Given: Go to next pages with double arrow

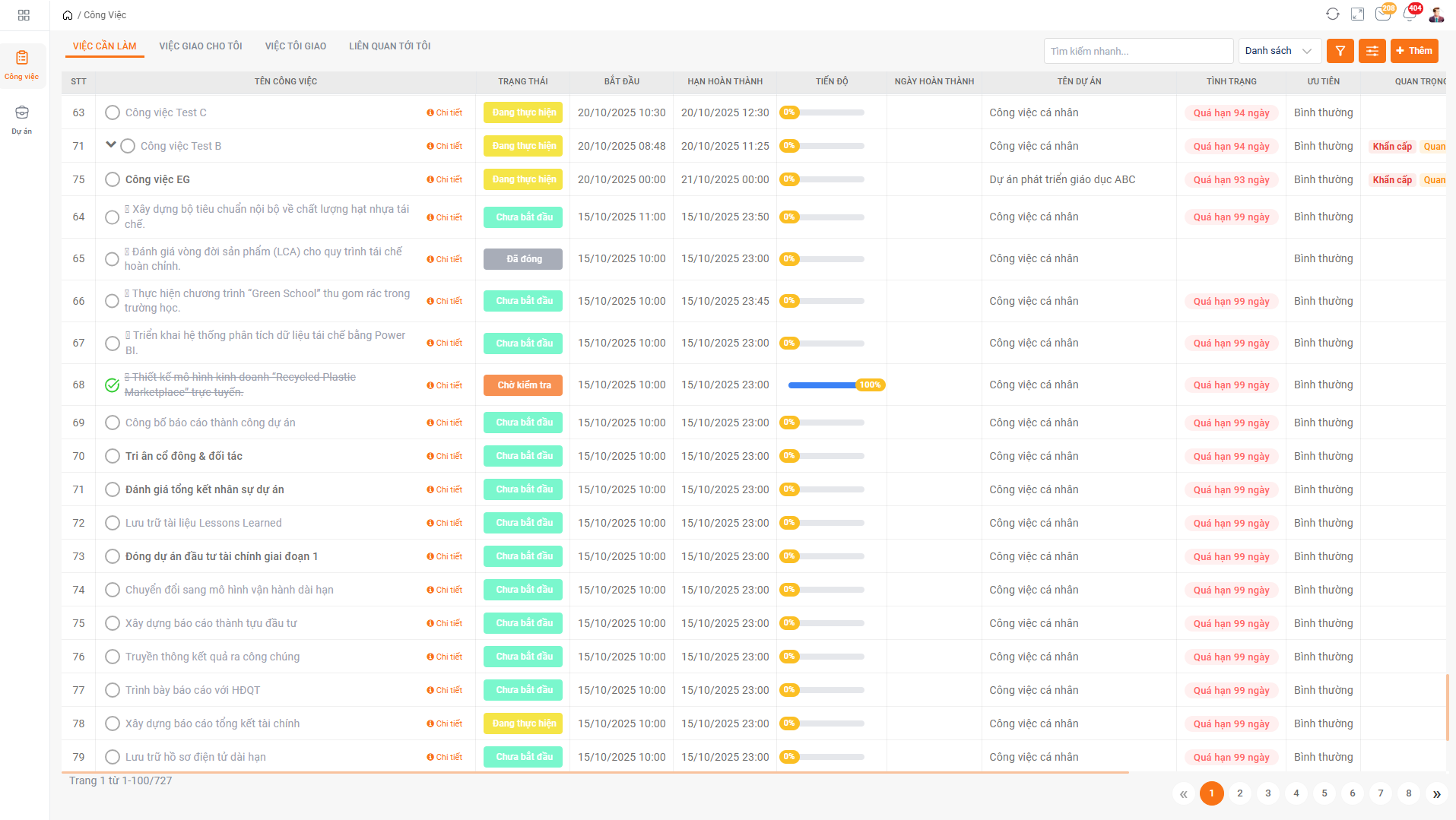Looking at the screenshot, I should [1436, 793].
